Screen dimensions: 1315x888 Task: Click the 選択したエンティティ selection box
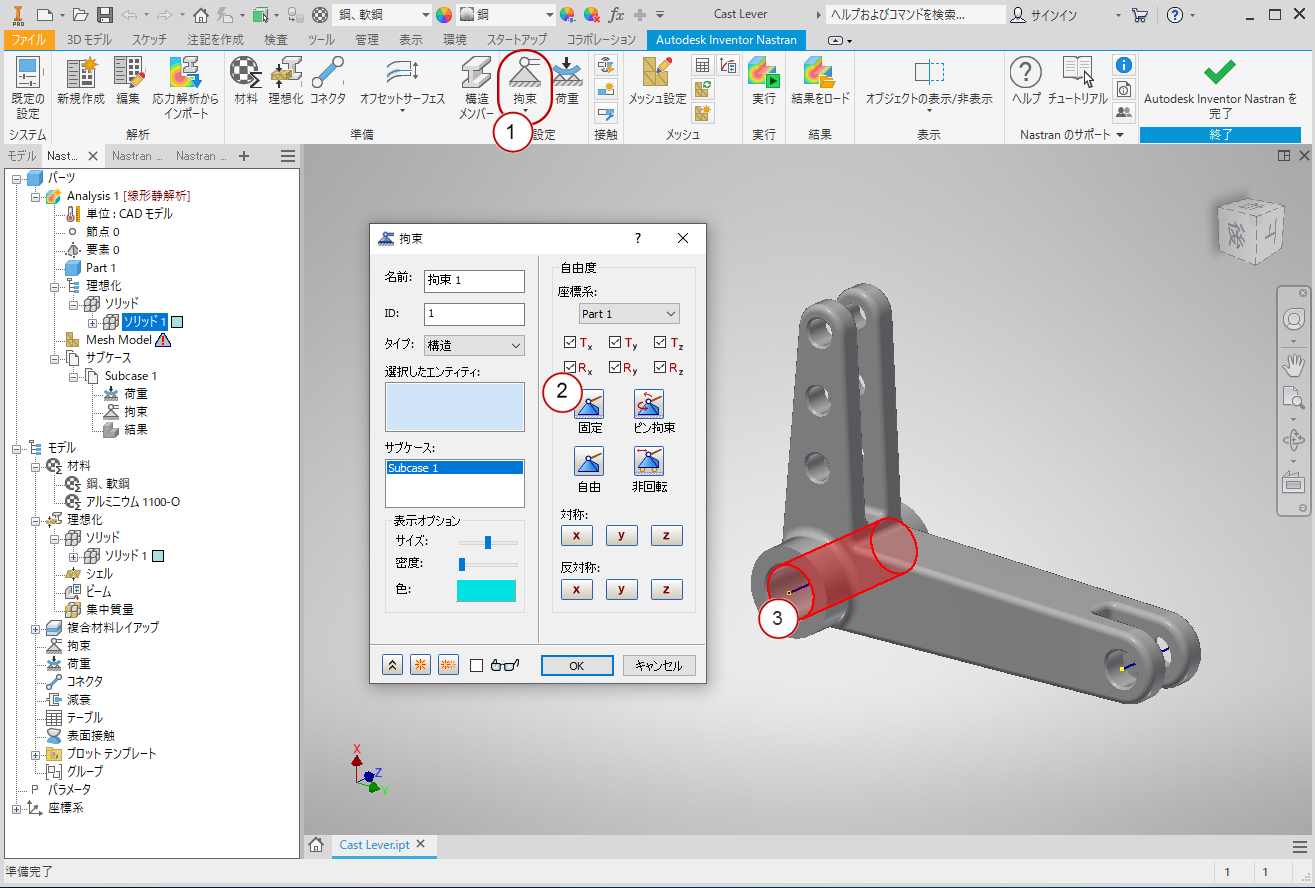coord(454,407)
